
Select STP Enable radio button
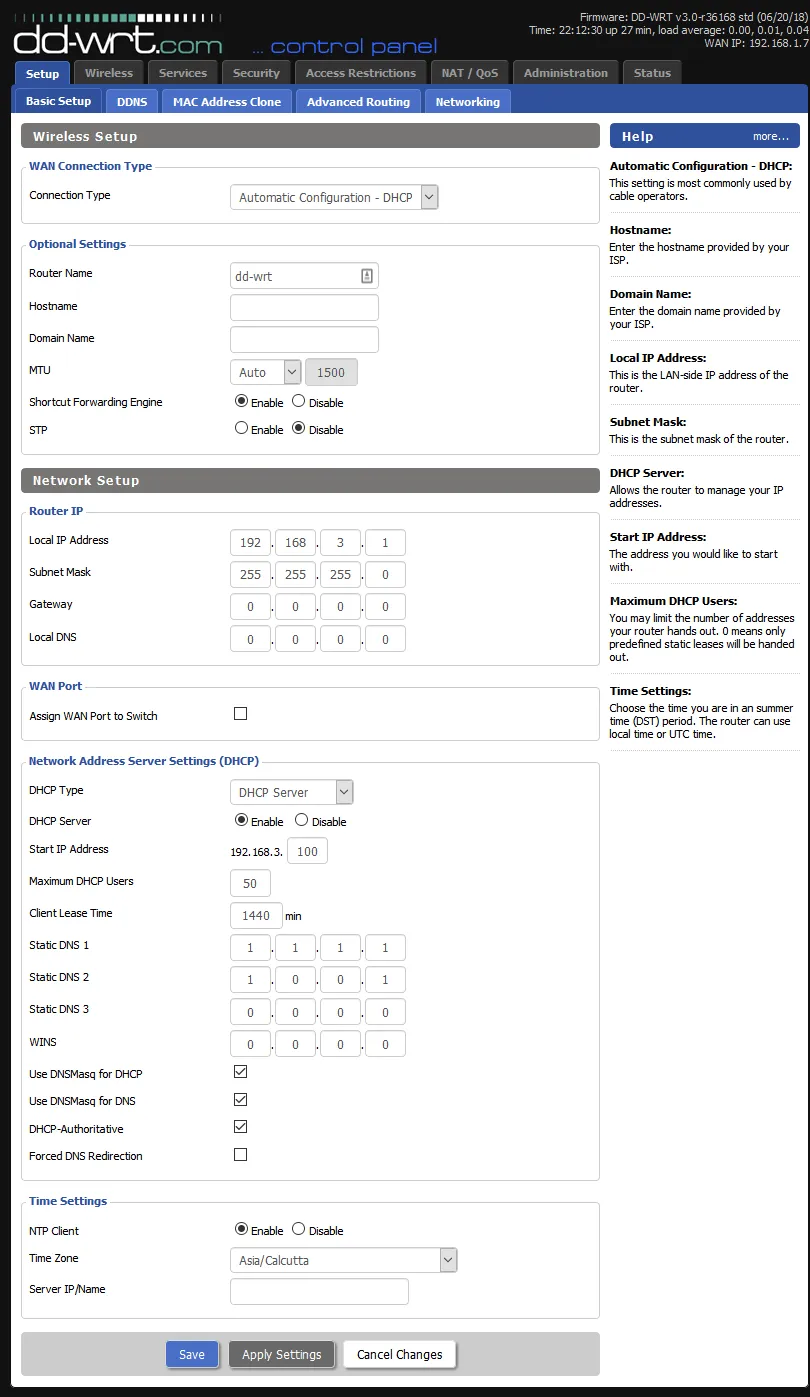[241, 428]
